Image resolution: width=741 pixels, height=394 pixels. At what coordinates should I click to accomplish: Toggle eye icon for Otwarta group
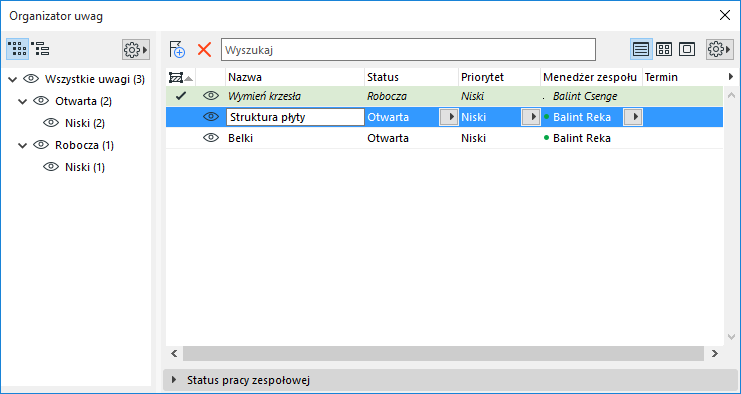pyautogui.click(x=41, y=101)
